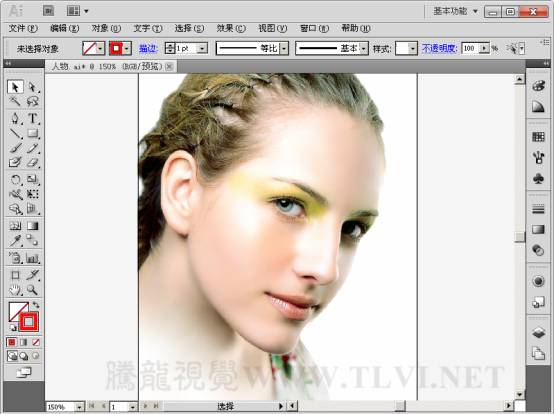The image size is (554, 414).
Task: Click the 不透明度 opacity link
Action: (440, 48)
